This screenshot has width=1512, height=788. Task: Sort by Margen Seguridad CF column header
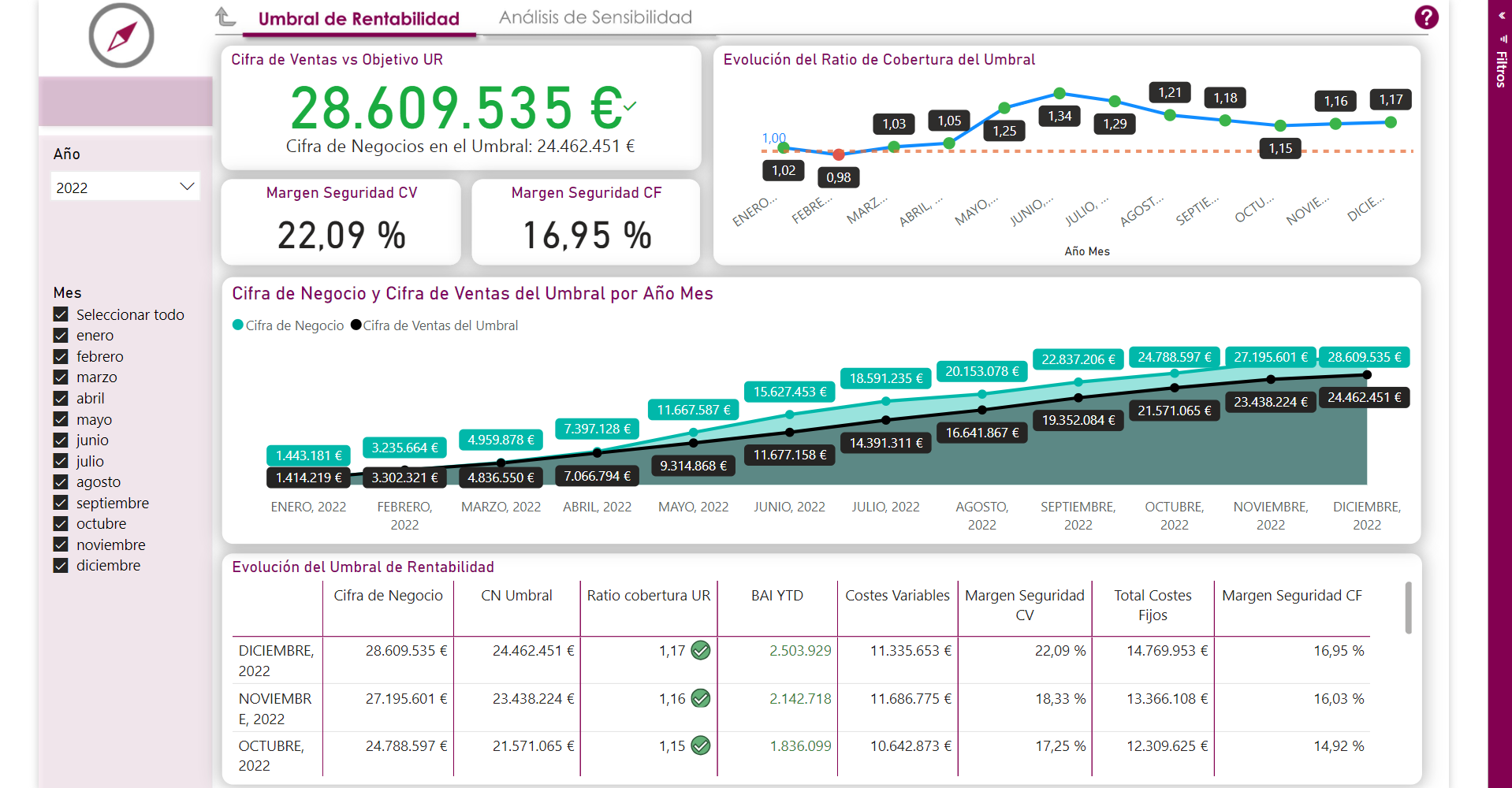coord(1292,596)
